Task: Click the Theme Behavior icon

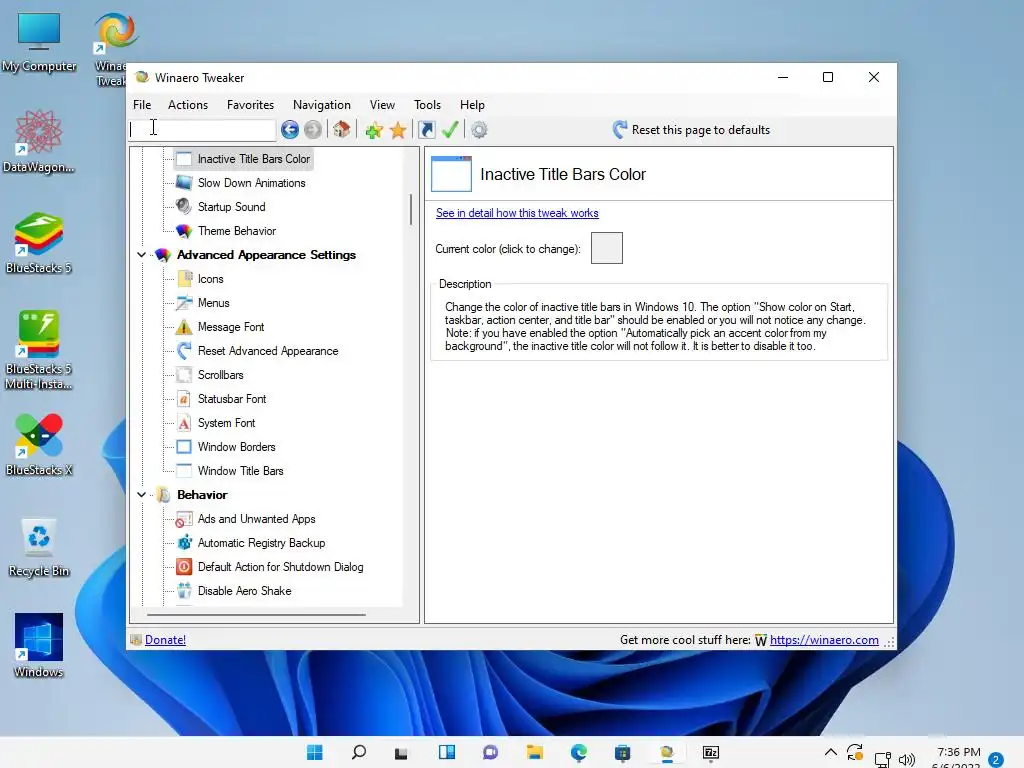Action: coord(184,231)
